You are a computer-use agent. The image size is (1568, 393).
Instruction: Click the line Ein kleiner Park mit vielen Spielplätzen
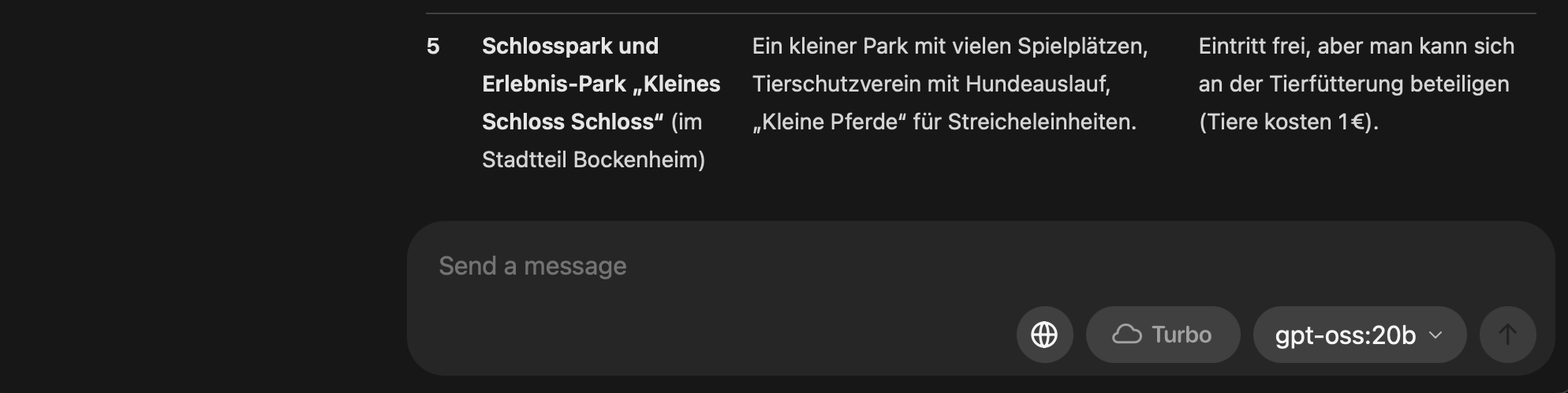(950, 47)
